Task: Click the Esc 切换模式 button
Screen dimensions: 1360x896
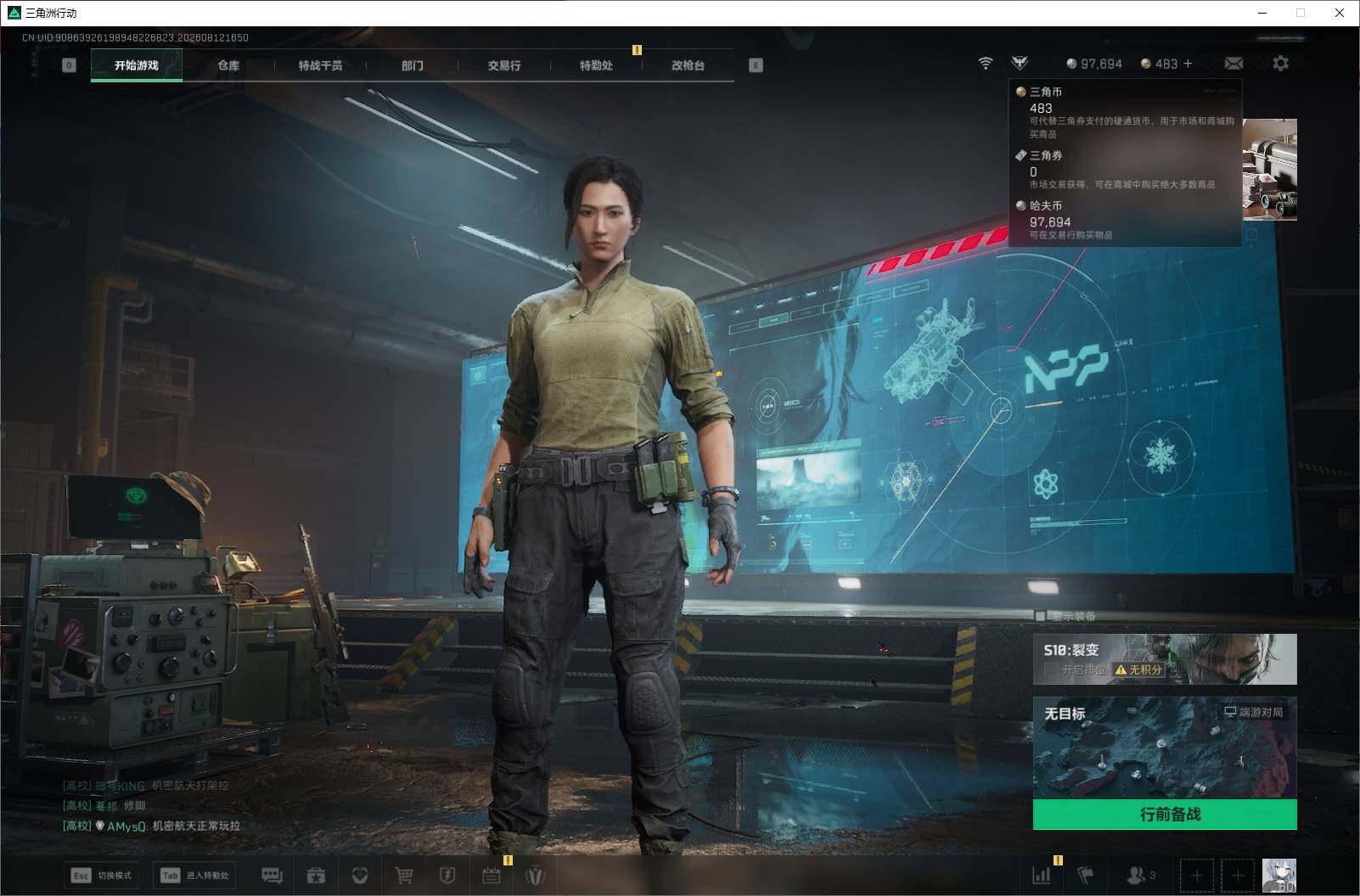Action: [x=100, y=876]
